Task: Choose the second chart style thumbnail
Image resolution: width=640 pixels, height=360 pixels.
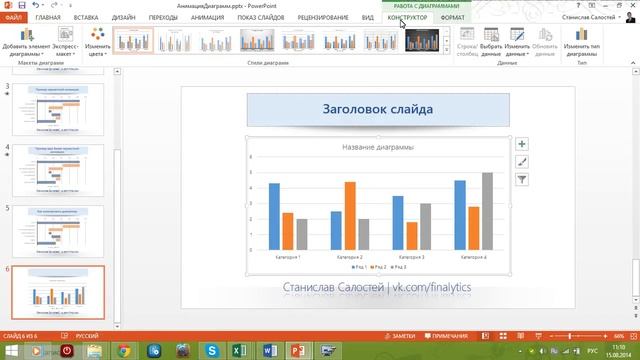Action: click(175, 40)
